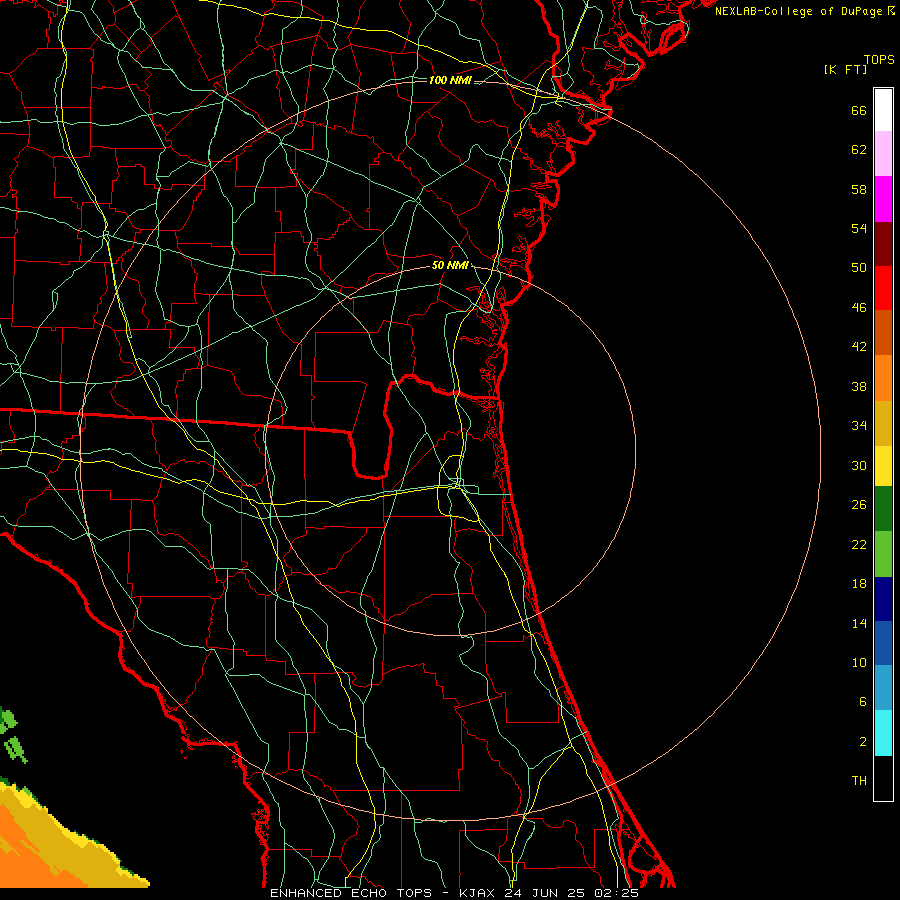Viewport: 900px width, 900px height.
Task: Click the legend value "6"
Action: click(862, 702)
